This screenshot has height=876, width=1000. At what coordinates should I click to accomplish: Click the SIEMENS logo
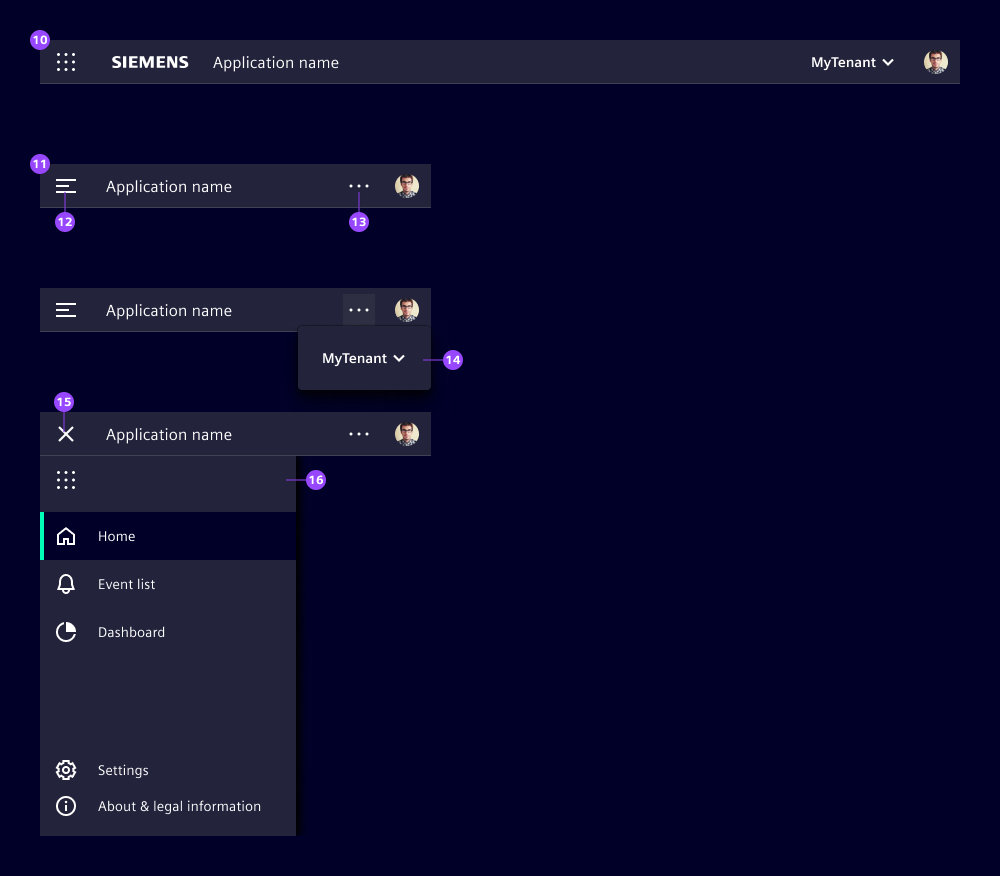pos(150,62)
